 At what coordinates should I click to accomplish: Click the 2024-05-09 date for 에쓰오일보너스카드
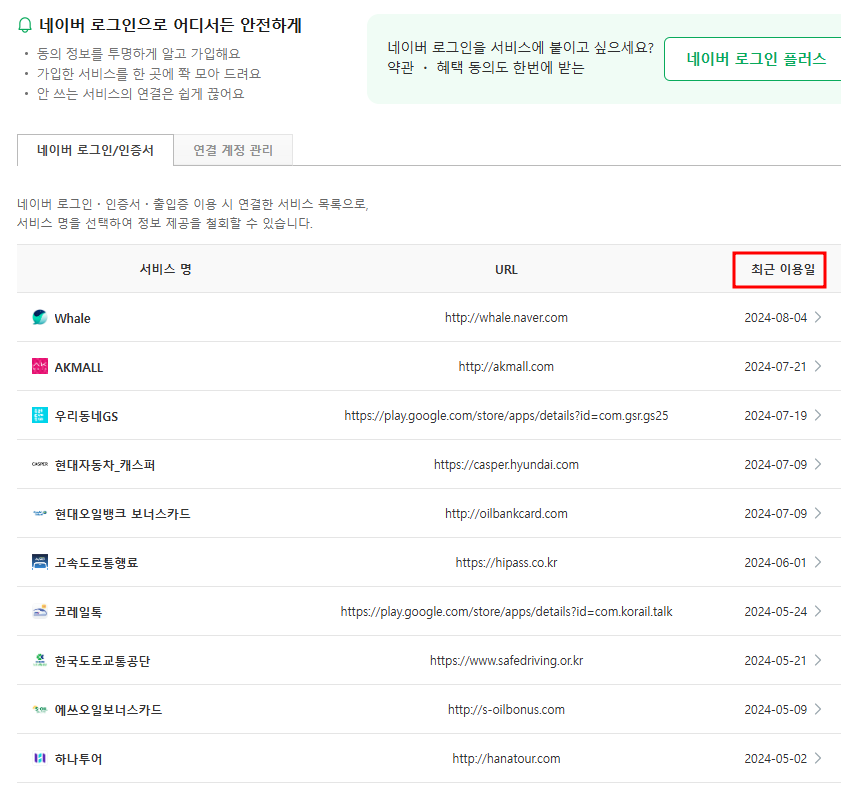click(776, 710)
